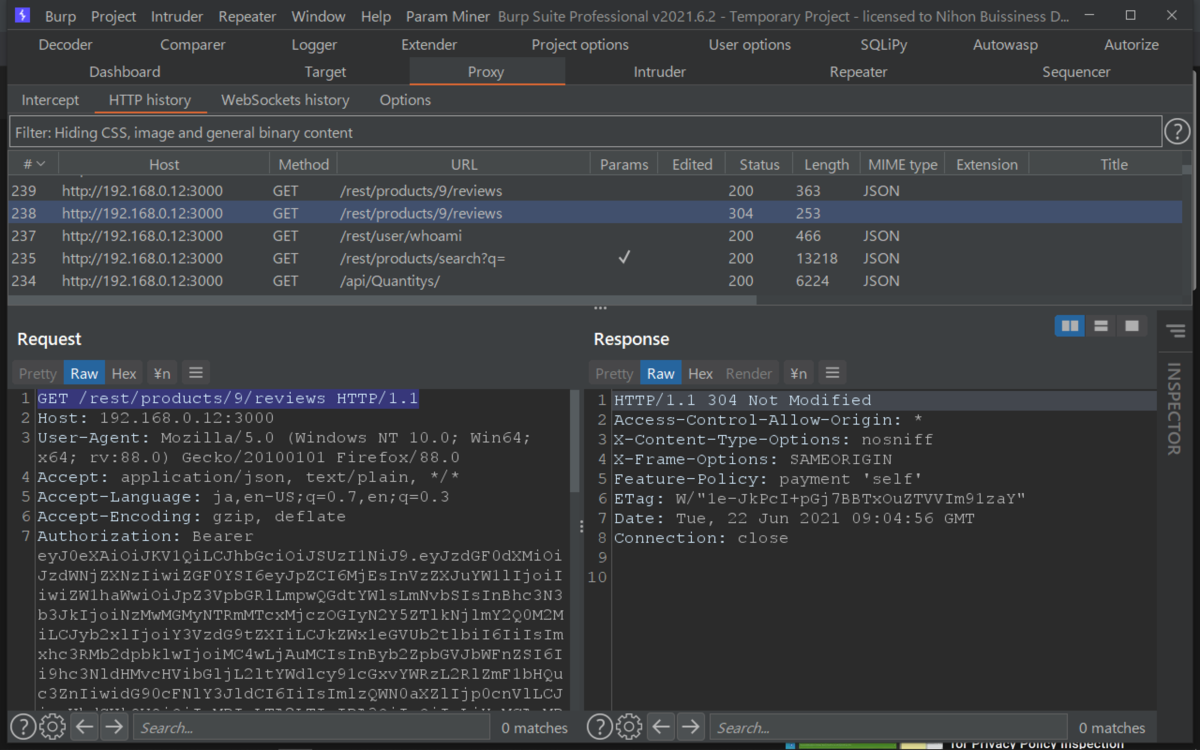Viewport: 1200px width, 750px height.
Task: Open request message actions hamburger icon
Action: 196,373
